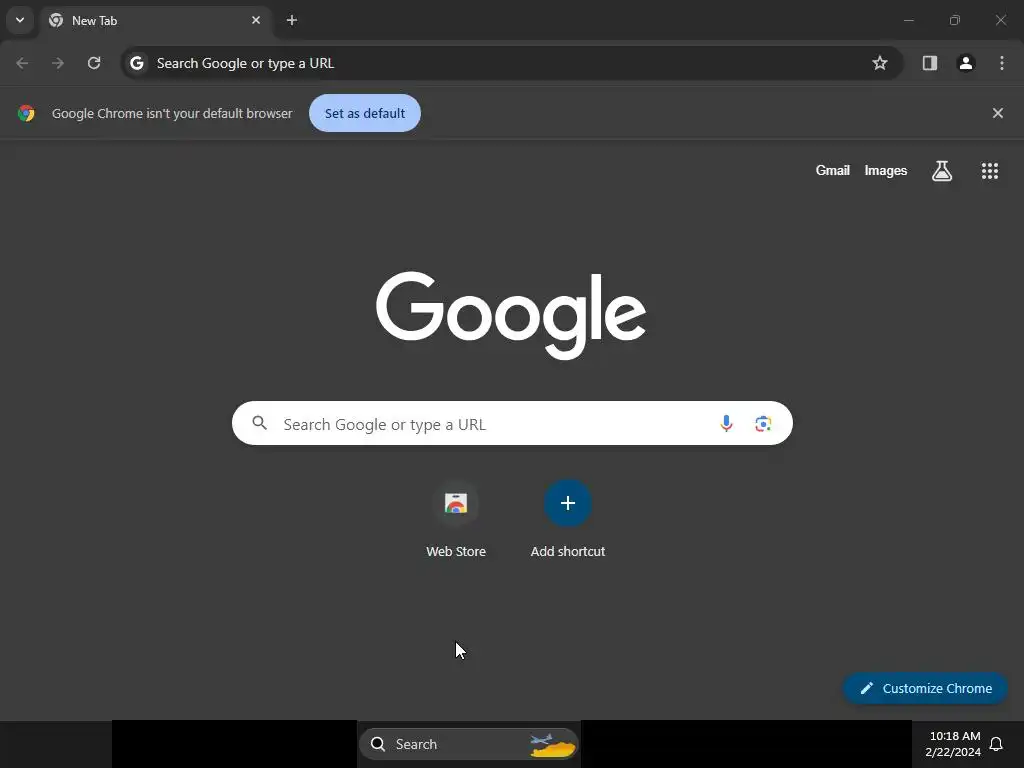The height and width of the screenshot is (768, 1024).
Task: Open Customize Chrome panel
Action: click(x=925, y=688)
